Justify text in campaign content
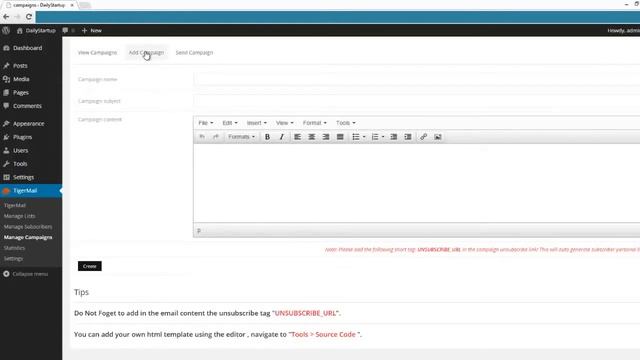Screen dimensions: 640x360 pos(340,137)
